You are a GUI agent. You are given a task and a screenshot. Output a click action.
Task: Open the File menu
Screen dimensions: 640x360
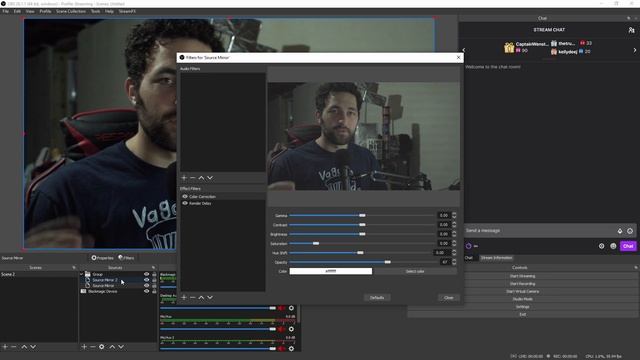pos(5,11)
